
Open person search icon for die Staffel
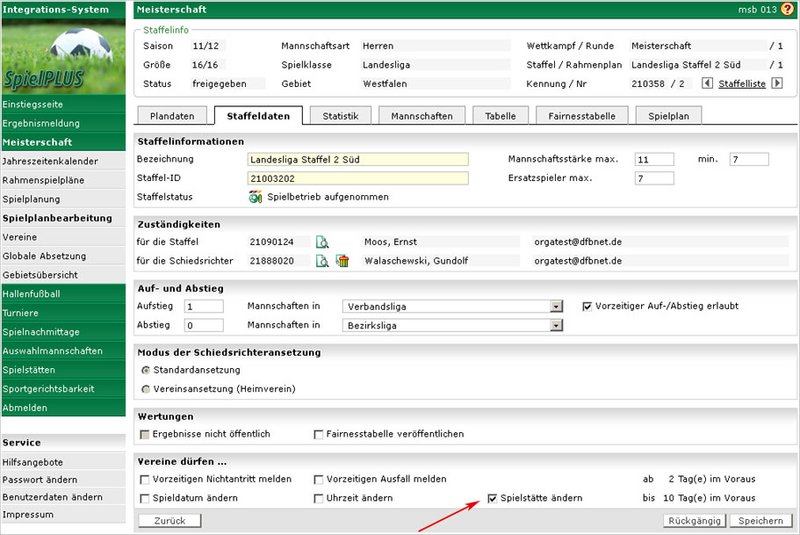click(x=322, y=242)
